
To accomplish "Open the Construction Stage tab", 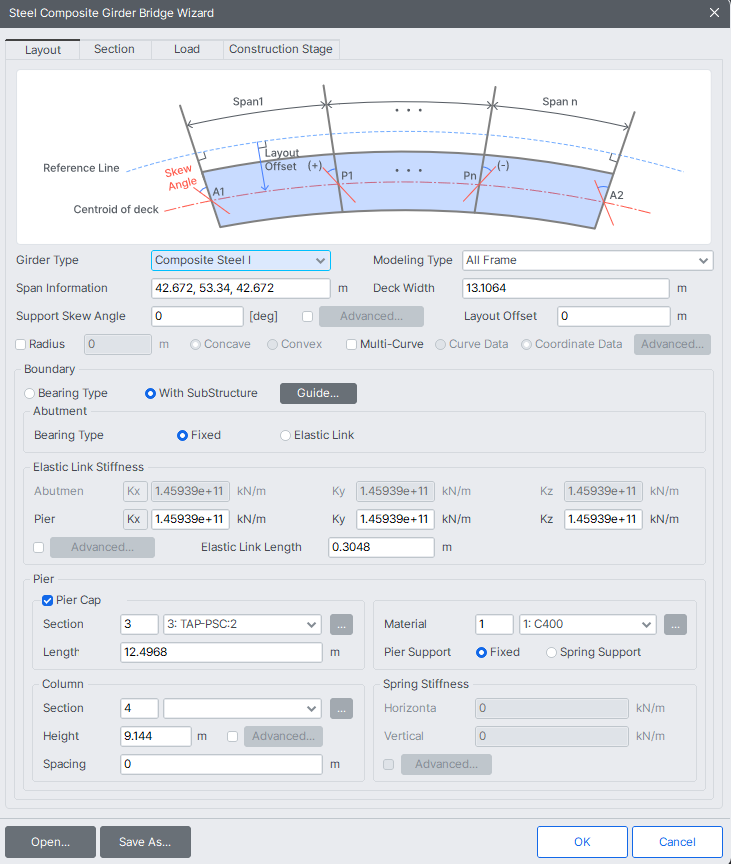I will pyautogui.click(x=281, y=49).
